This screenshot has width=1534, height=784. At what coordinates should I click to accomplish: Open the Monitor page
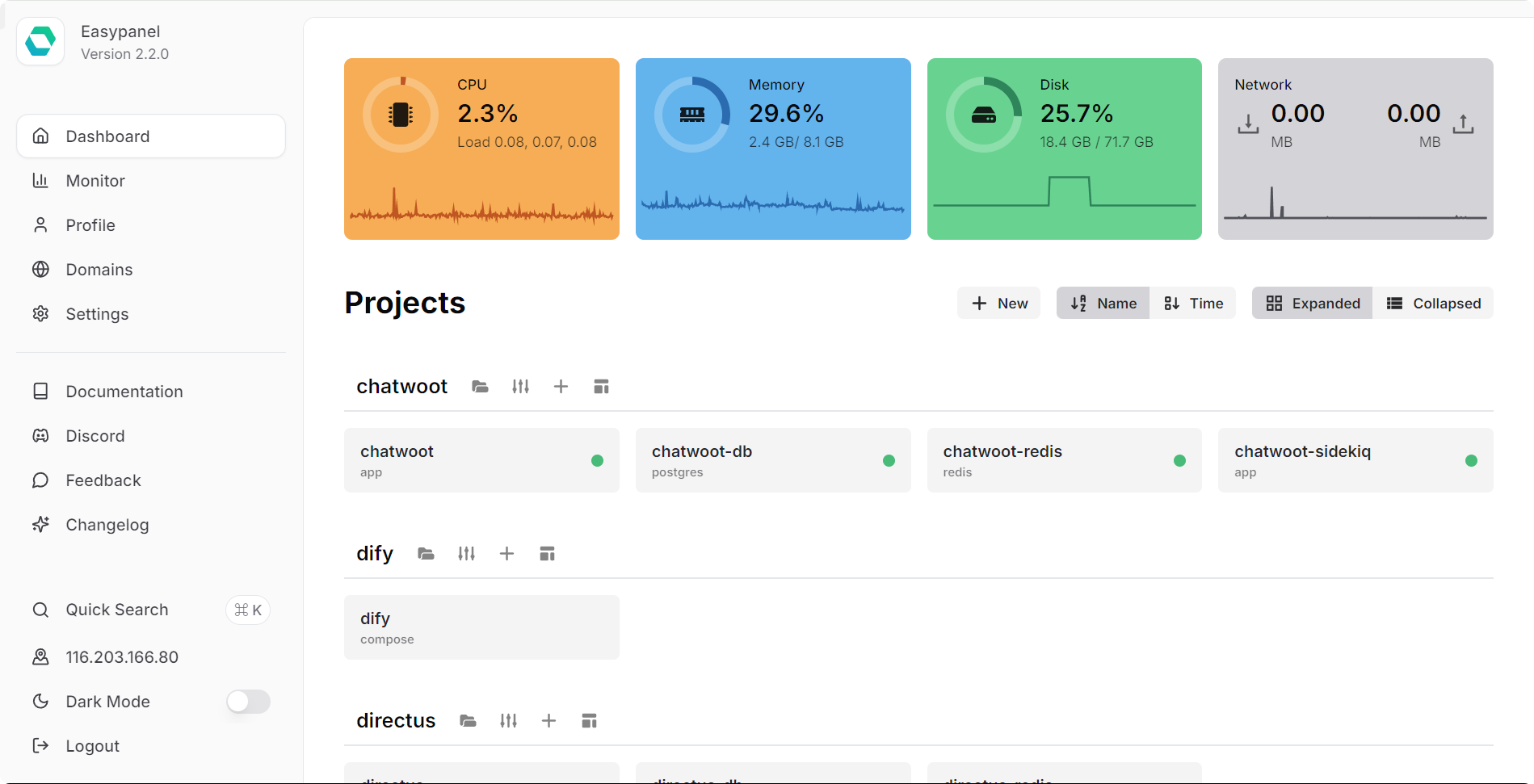click(x=151, y=181)
